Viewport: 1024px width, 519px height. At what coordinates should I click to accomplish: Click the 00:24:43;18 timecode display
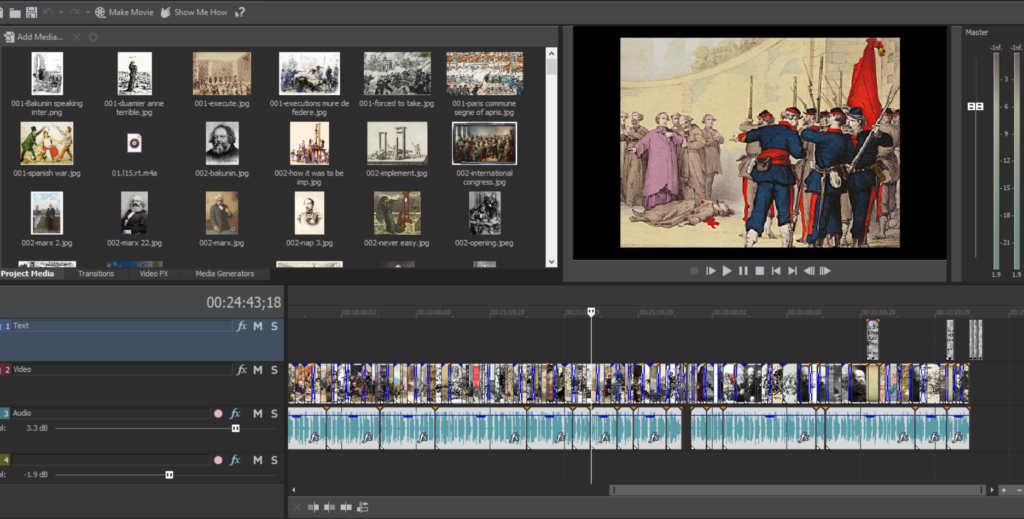tap(244, 303)
